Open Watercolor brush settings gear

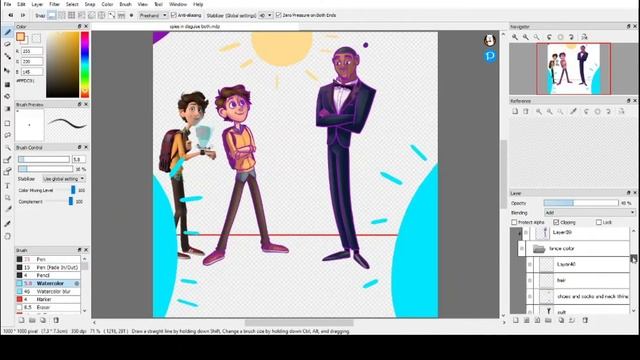pos(76,283)
